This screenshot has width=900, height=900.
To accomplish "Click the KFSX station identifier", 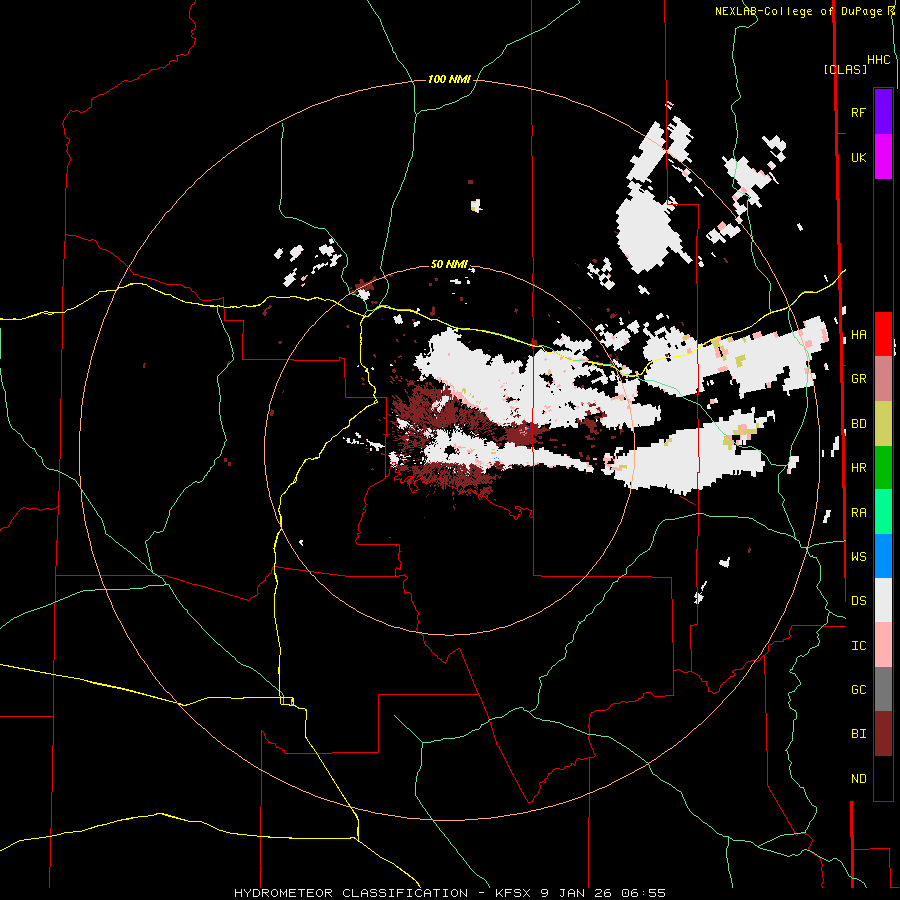I will pyautogui.click(x=513, y=893).
